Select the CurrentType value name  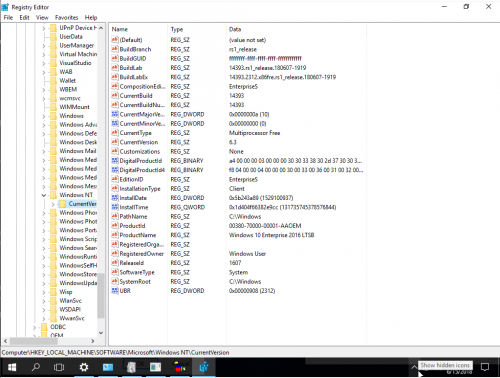tap(135, 133)
